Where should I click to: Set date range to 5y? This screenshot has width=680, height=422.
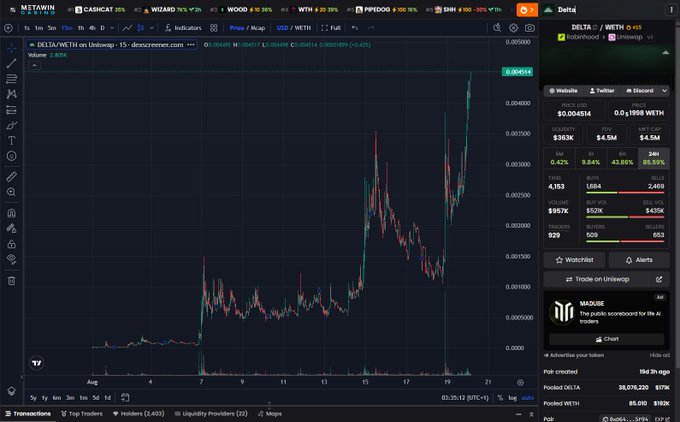33,398
